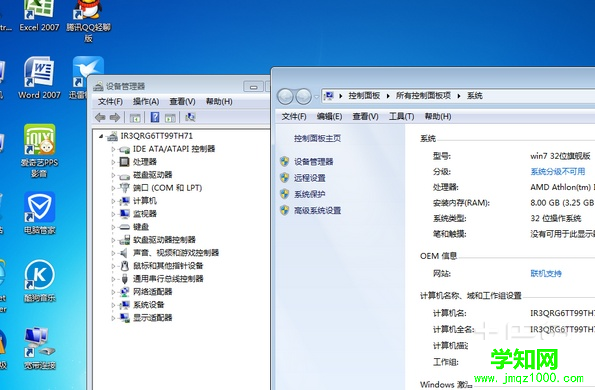Expand the 通用串行总线控制器 node arrow
Viewport: 595px width, 390px height.
coord(113,279)
